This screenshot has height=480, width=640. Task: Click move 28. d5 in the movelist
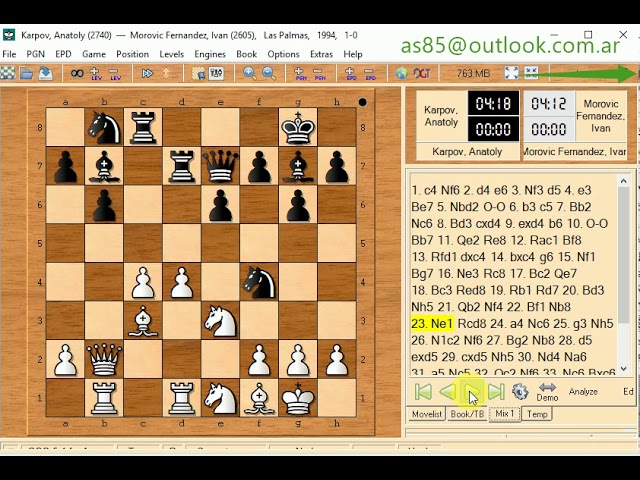573,340
